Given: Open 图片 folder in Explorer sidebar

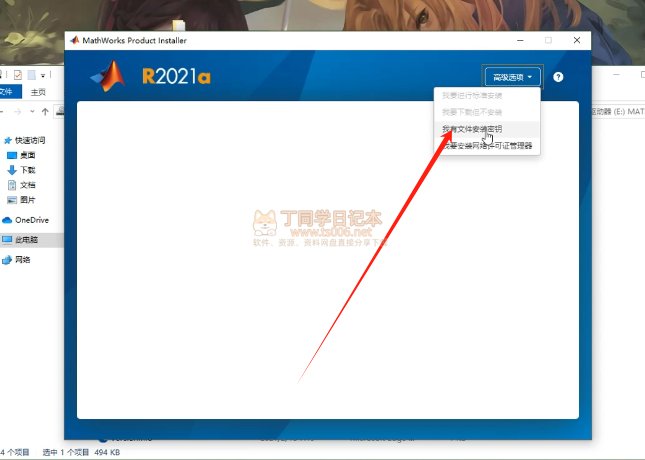Looking at the screenshot, I should pyautogui.click(x=28, y=200).
